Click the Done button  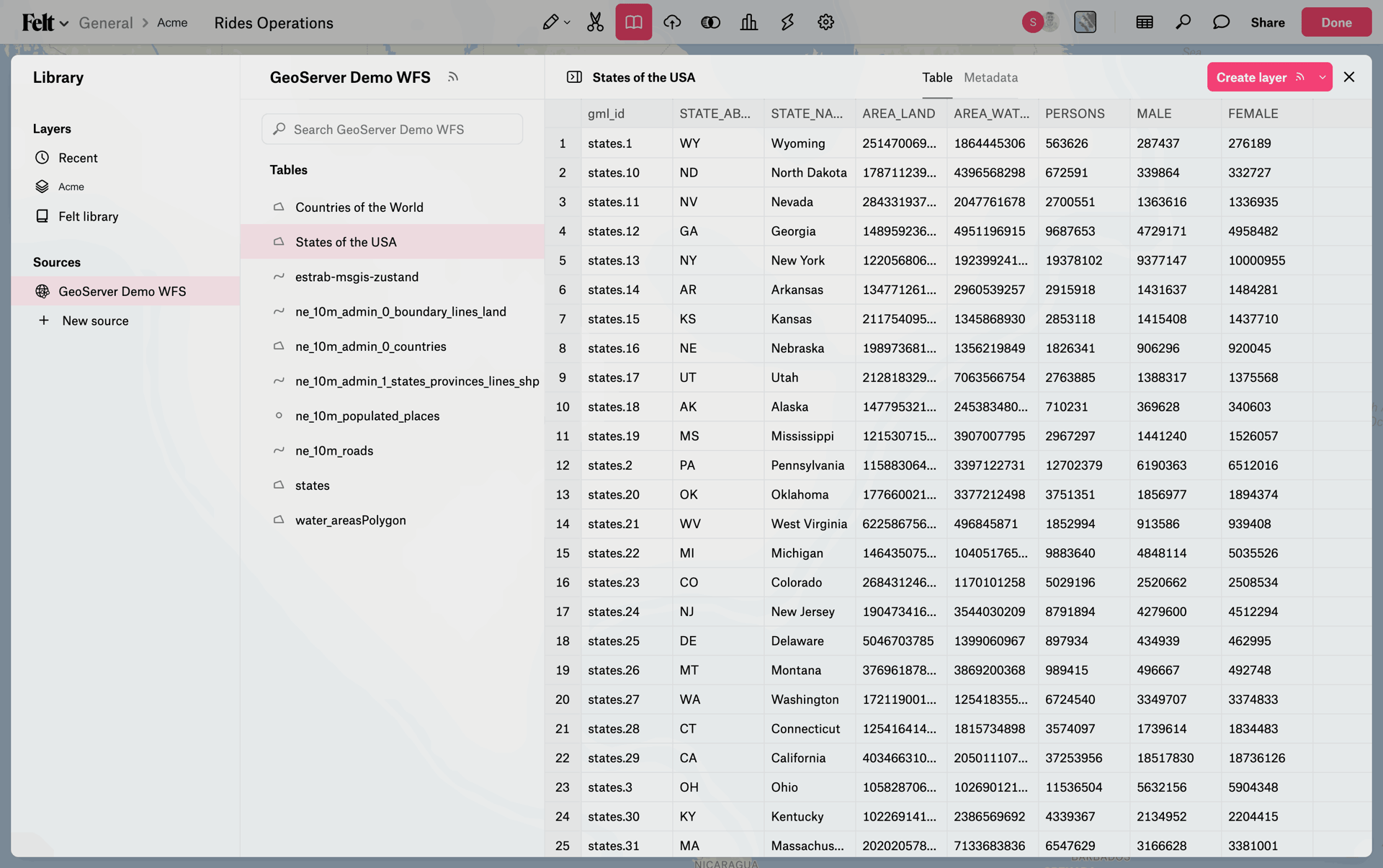[1336, 22]
